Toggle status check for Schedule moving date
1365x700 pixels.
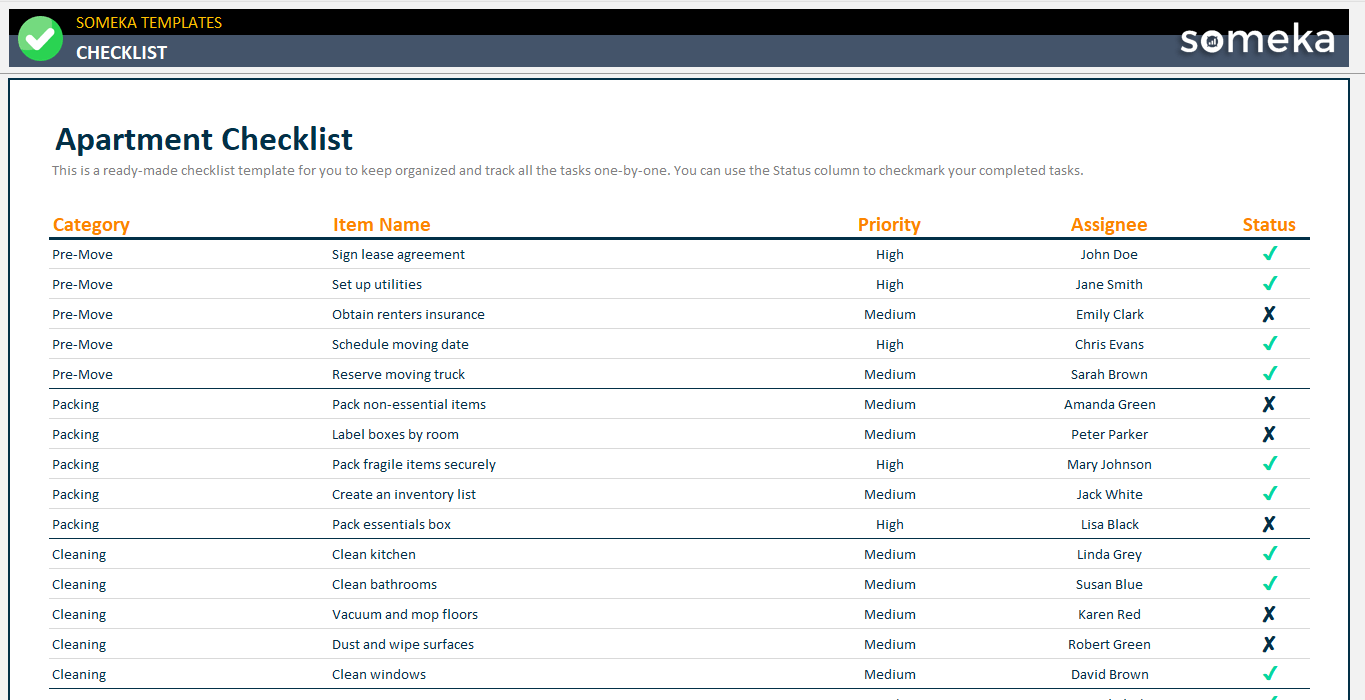[x=1269, y=344]
